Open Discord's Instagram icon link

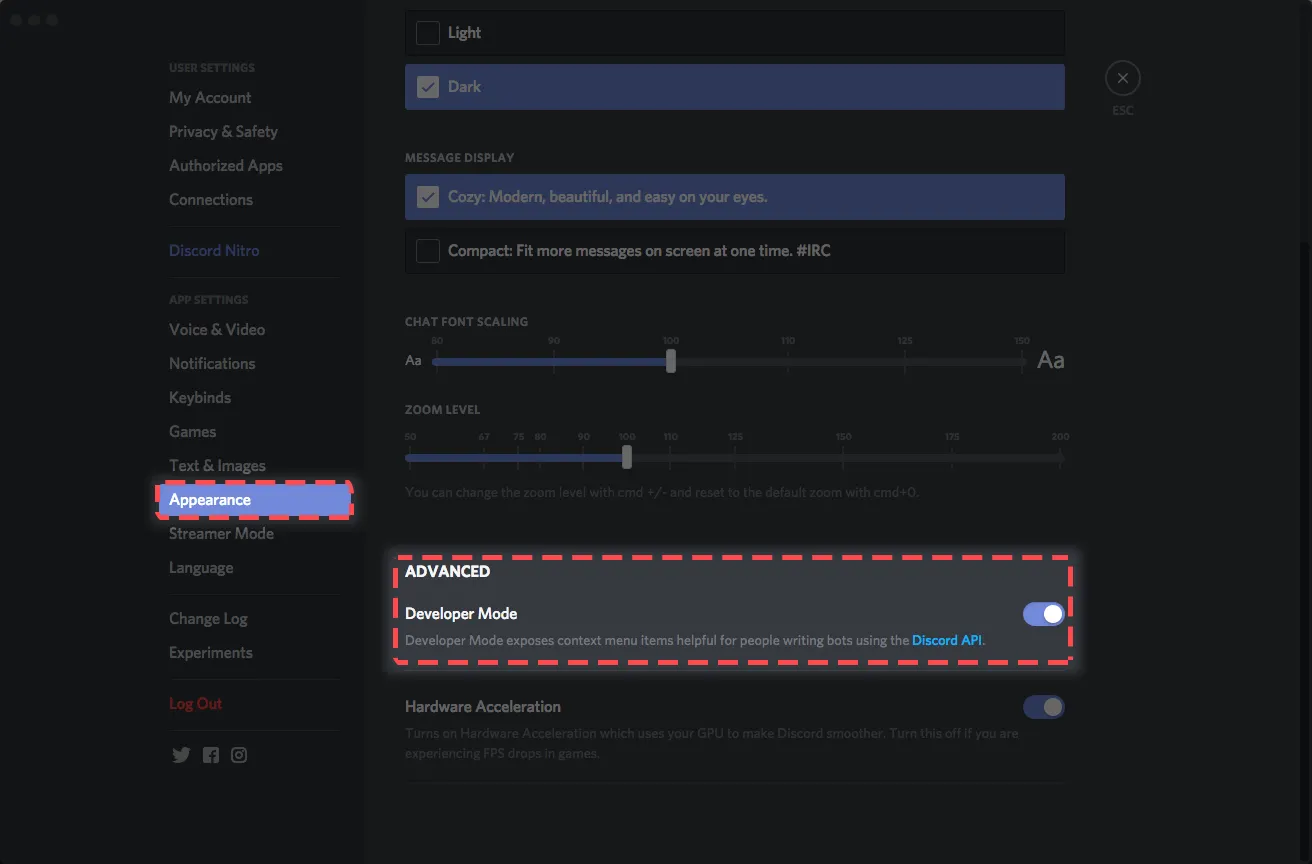point(239,755)
